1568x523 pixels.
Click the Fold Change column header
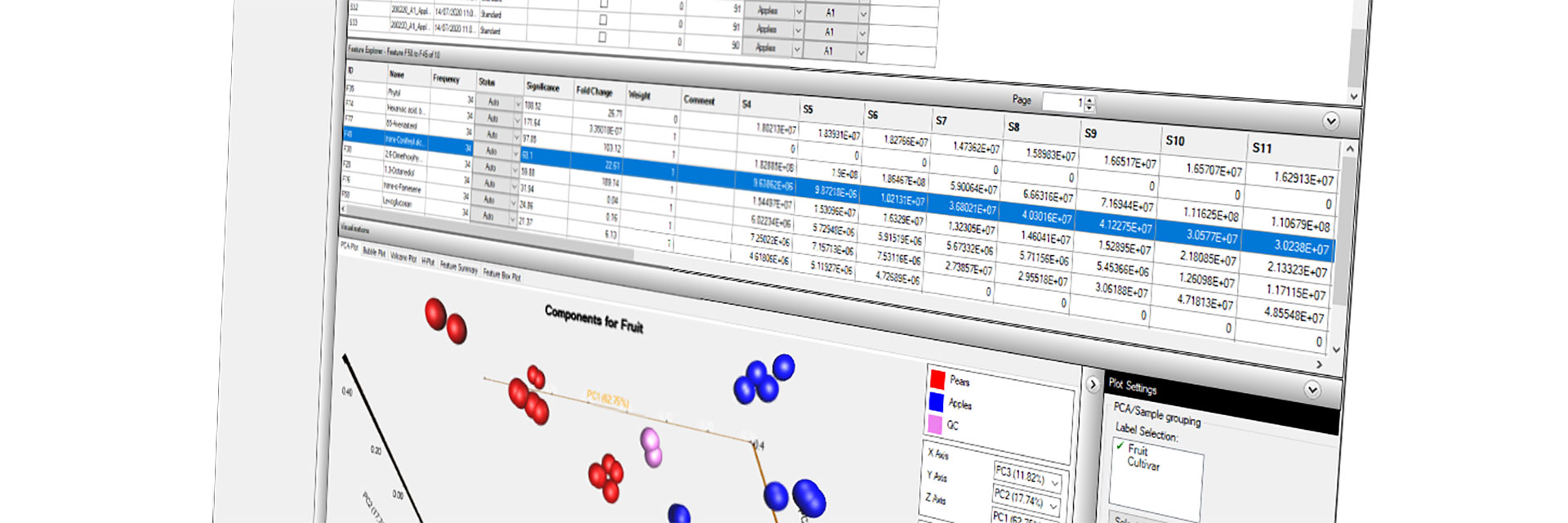594,92
